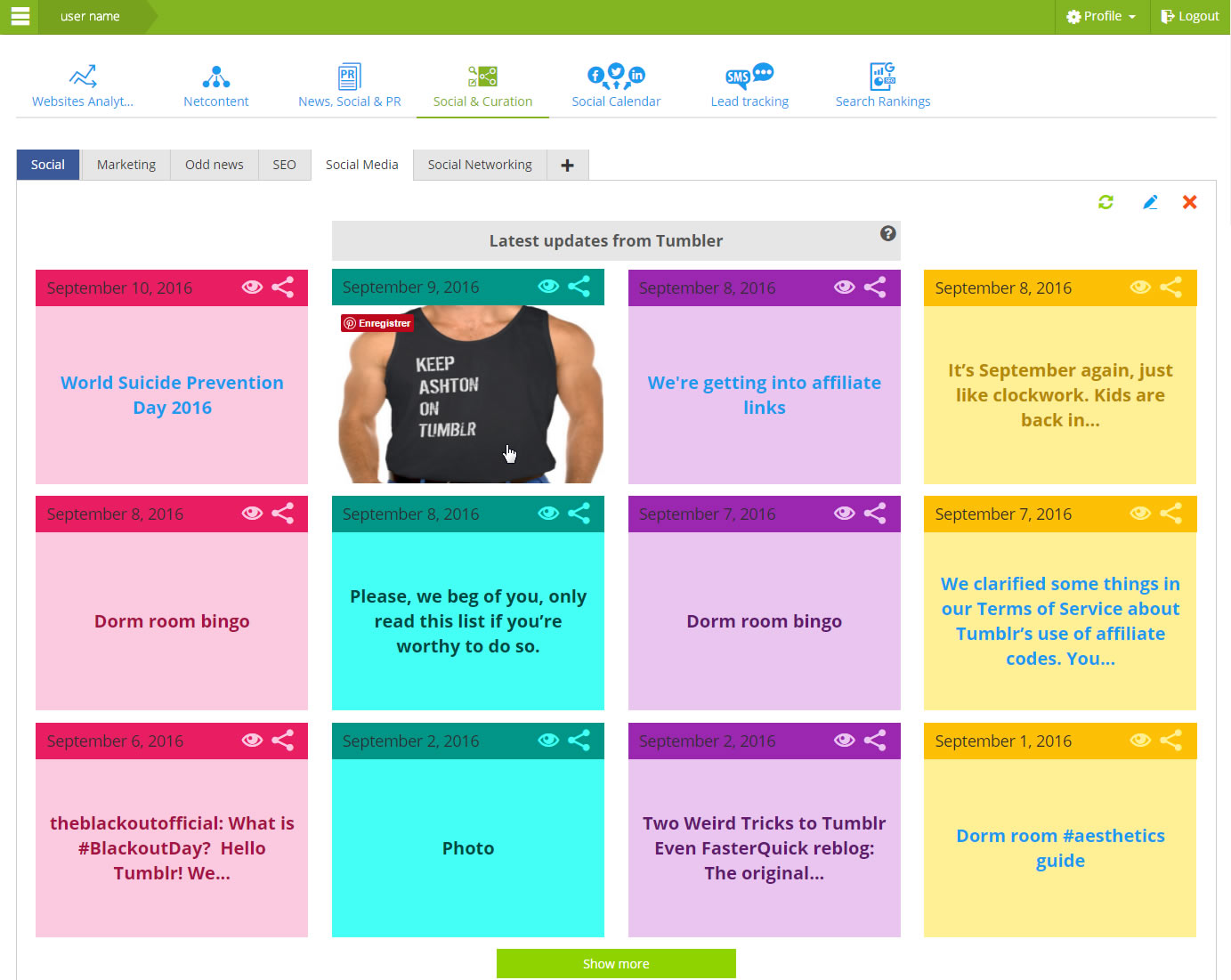Share the September 1, 2016 post
The image size is (1231, 980).
tap(1171, 741)
